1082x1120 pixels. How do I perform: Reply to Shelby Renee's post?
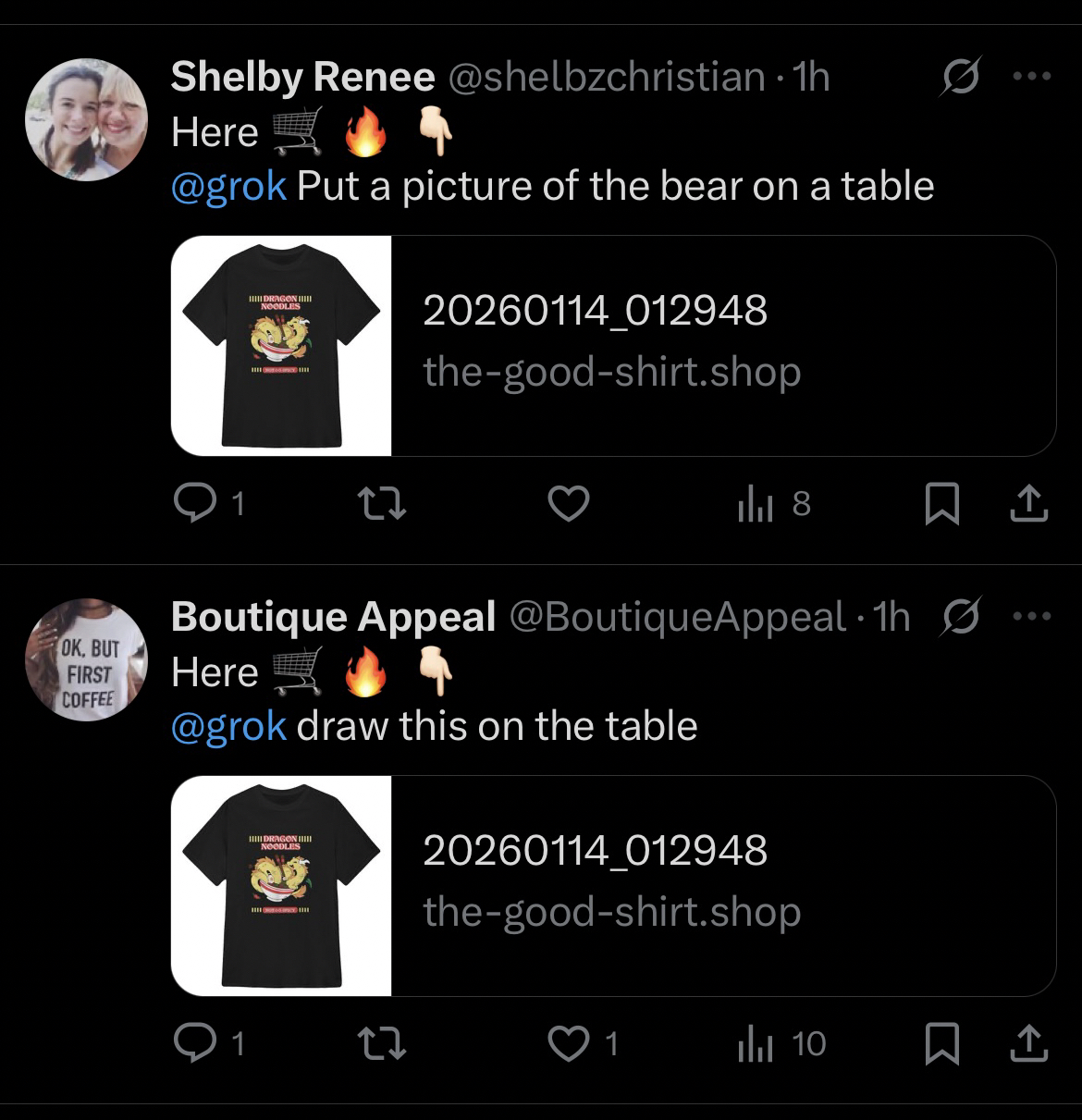(x=192, y=503)
